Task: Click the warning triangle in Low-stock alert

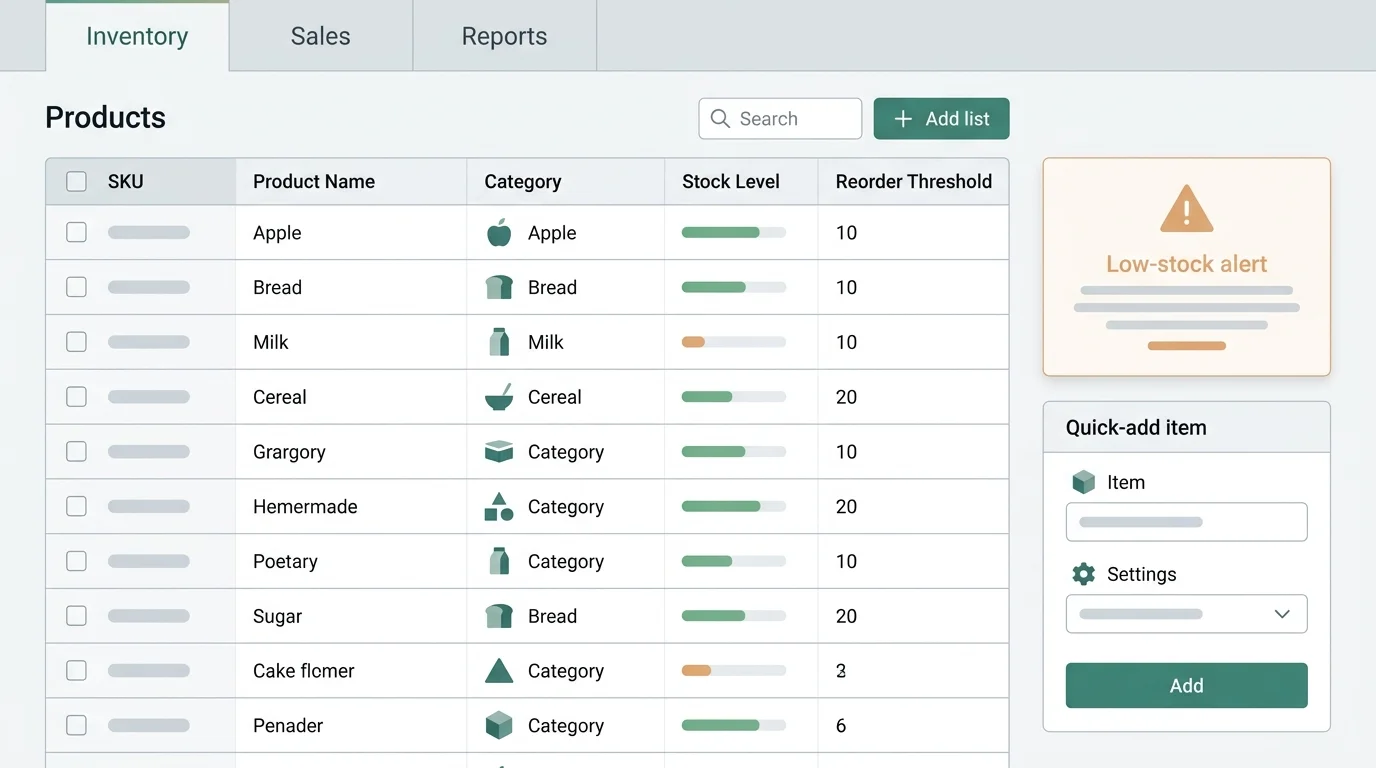Action: (x=1187, y=209)
